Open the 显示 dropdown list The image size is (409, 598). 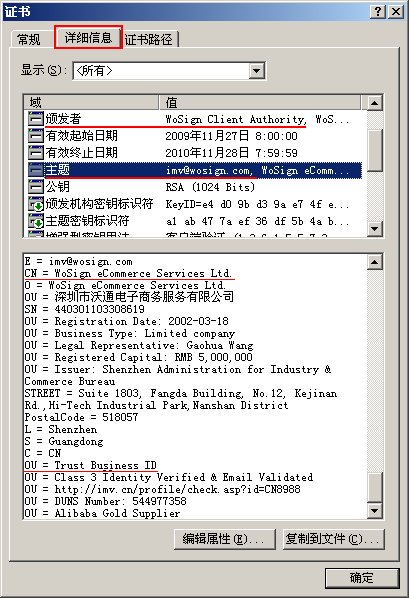[x=257, y=71]
